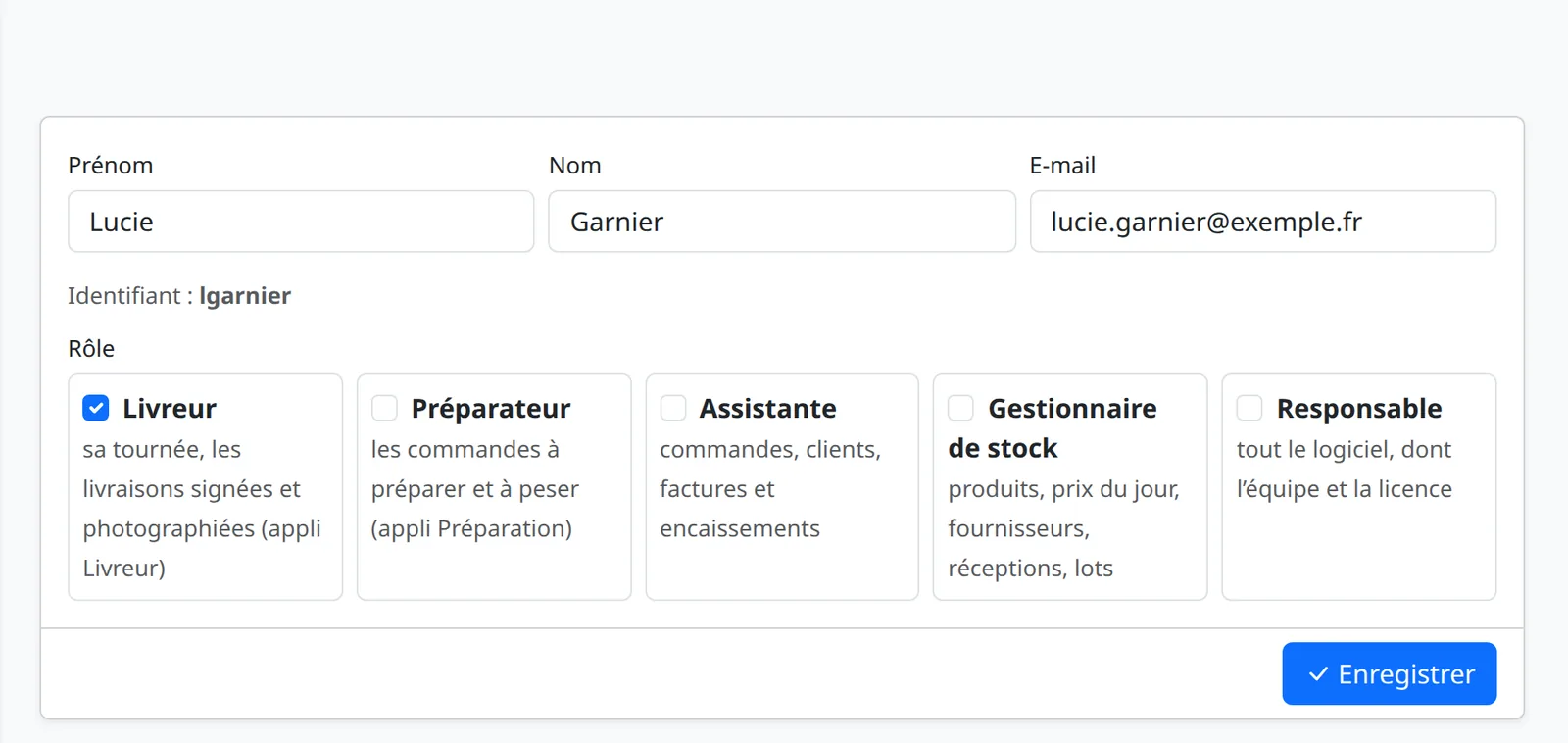
Task: Click the checkmark icon in Enregistrer
Action: pos(1319,674)
